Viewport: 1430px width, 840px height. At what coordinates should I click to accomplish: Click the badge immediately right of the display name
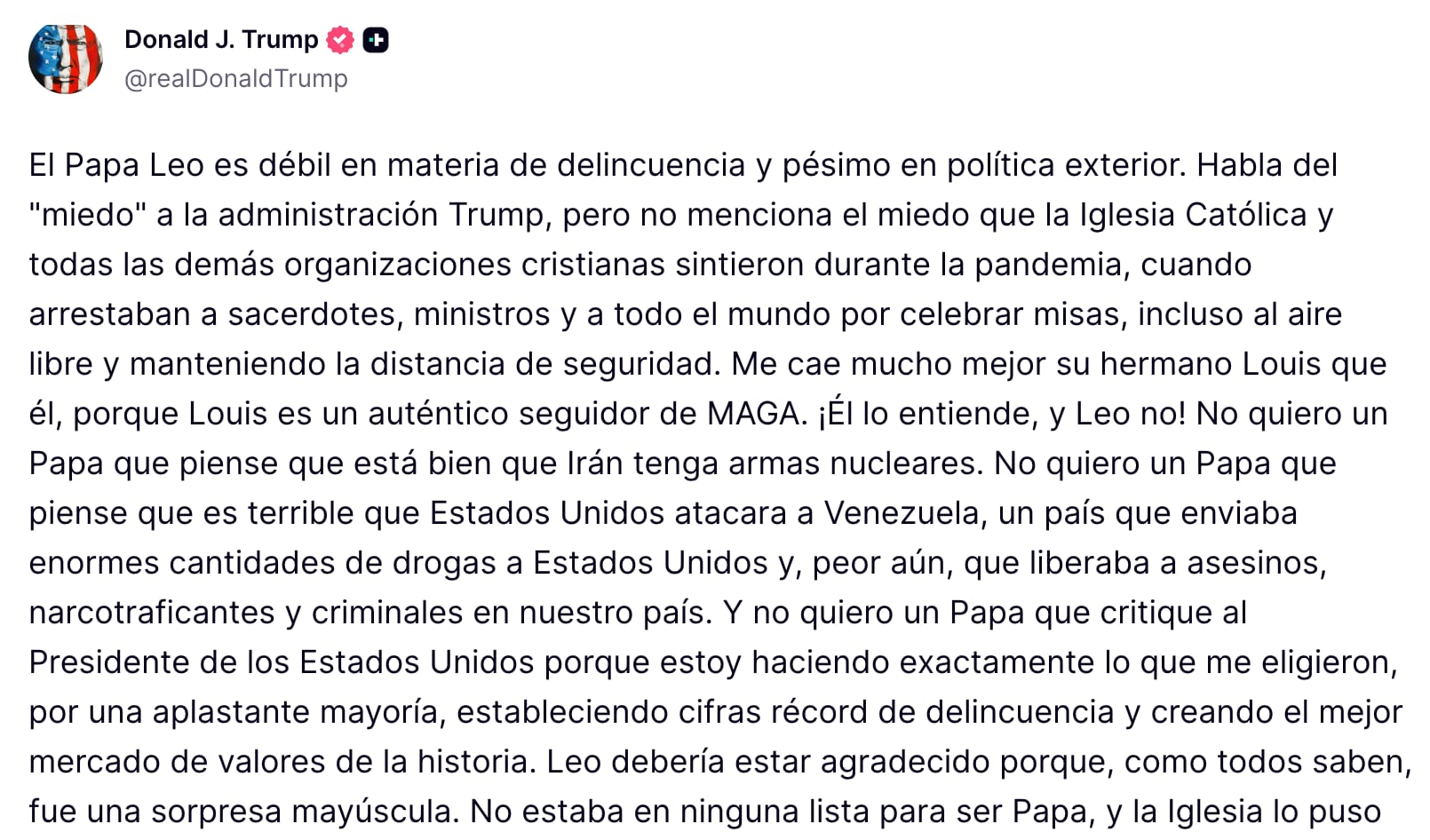click(x=340, y=39)
